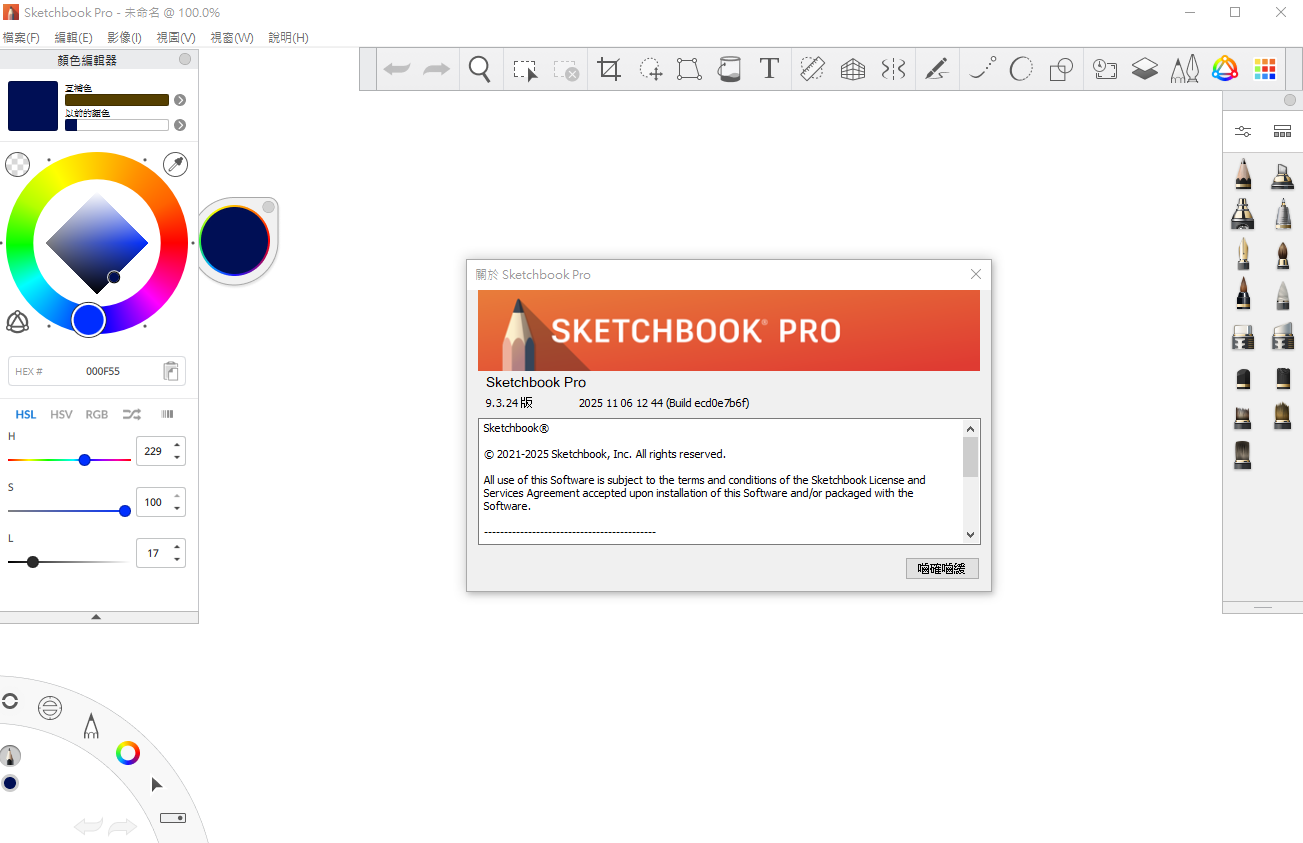Viewport: 1303px width, 843px height.
Task: Open the Color Editor wheel icon in toolbar
Action: (1225, 68)
